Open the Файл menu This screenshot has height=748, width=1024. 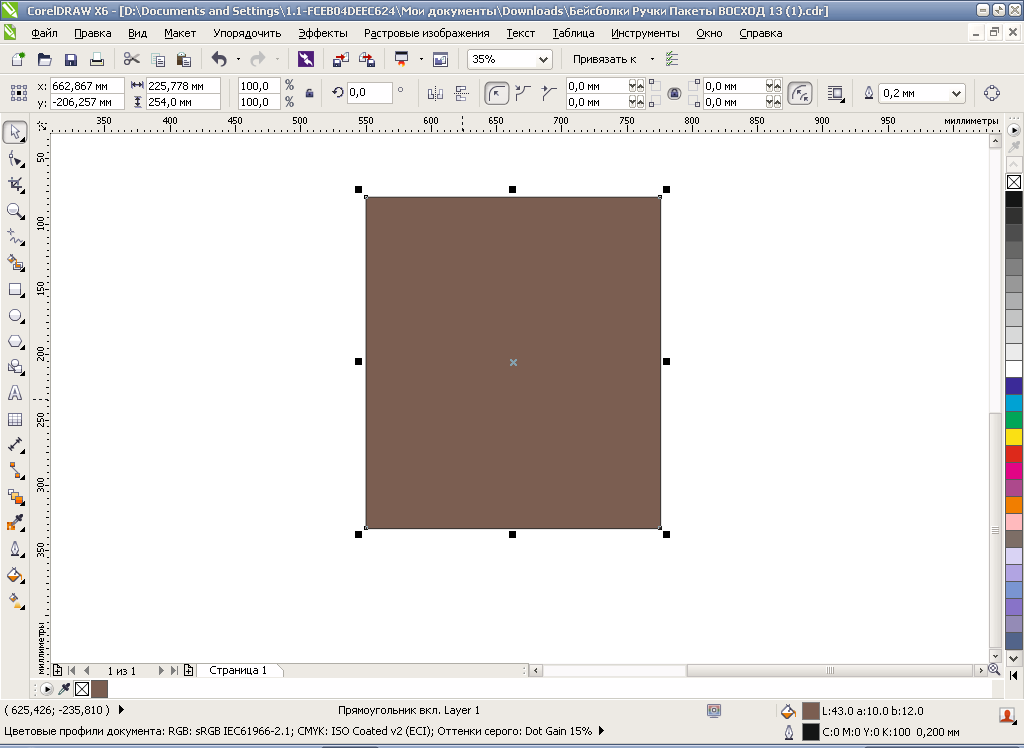click(x=44, y=33)
